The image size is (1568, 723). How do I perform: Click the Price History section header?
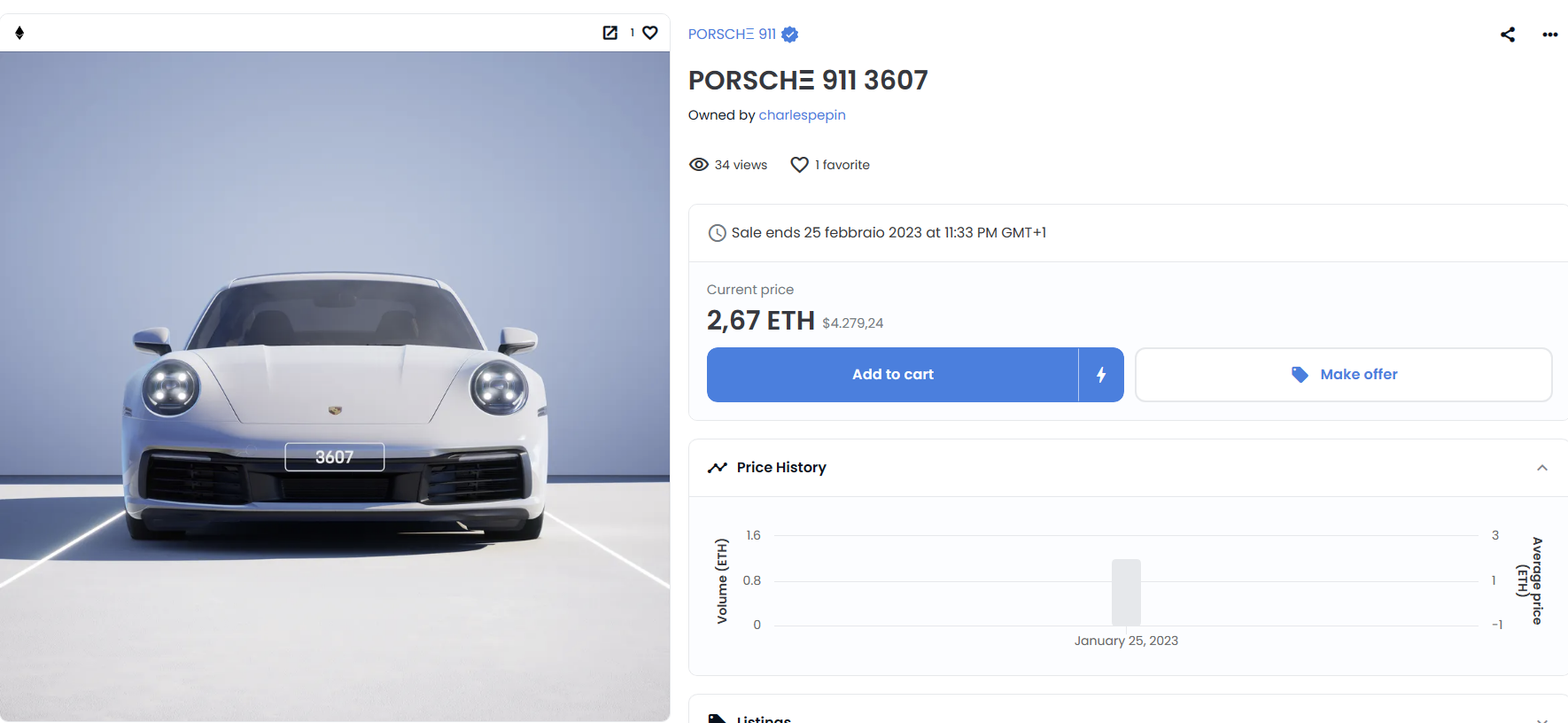pos(780,467)
